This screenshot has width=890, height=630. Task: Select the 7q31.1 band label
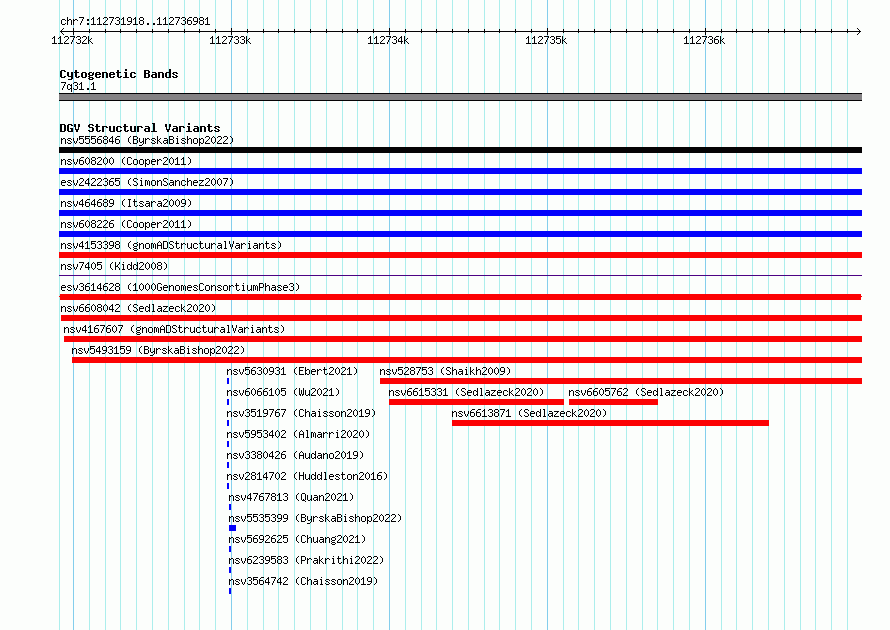[78, 86]
